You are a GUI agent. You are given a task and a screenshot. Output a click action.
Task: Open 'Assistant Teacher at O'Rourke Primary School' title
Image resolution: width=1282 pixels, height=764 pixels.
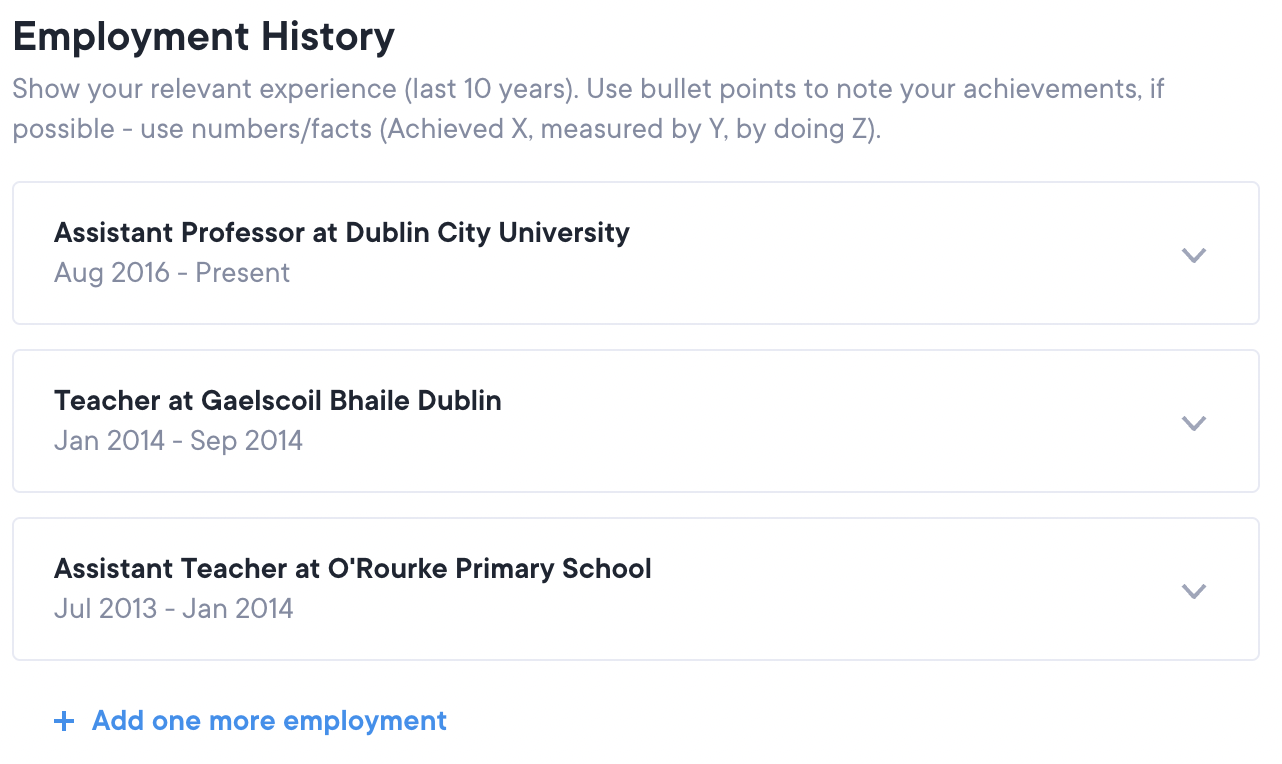352,569
